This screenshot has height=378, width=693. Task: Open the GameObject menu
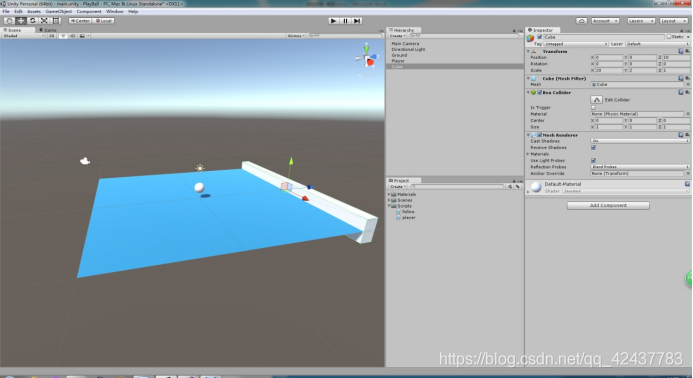click(x=58, y=11)
